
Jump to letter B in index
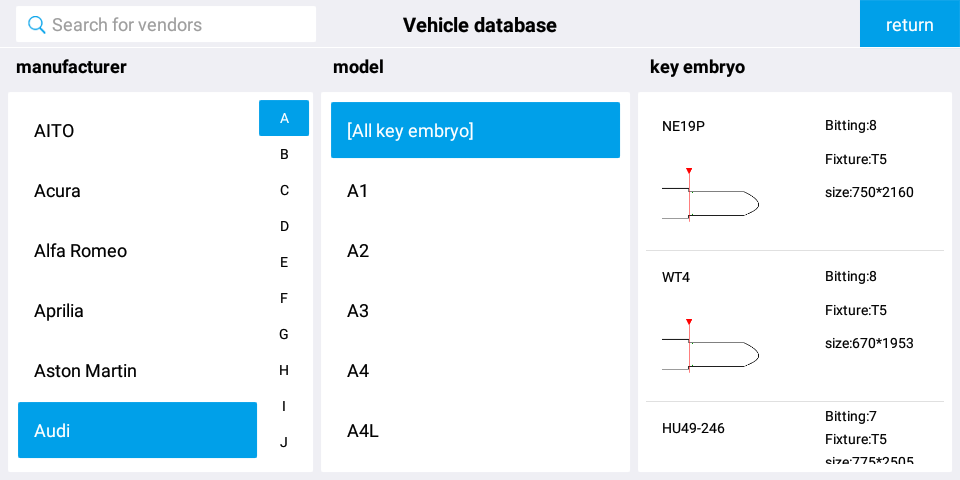(284, 154)
